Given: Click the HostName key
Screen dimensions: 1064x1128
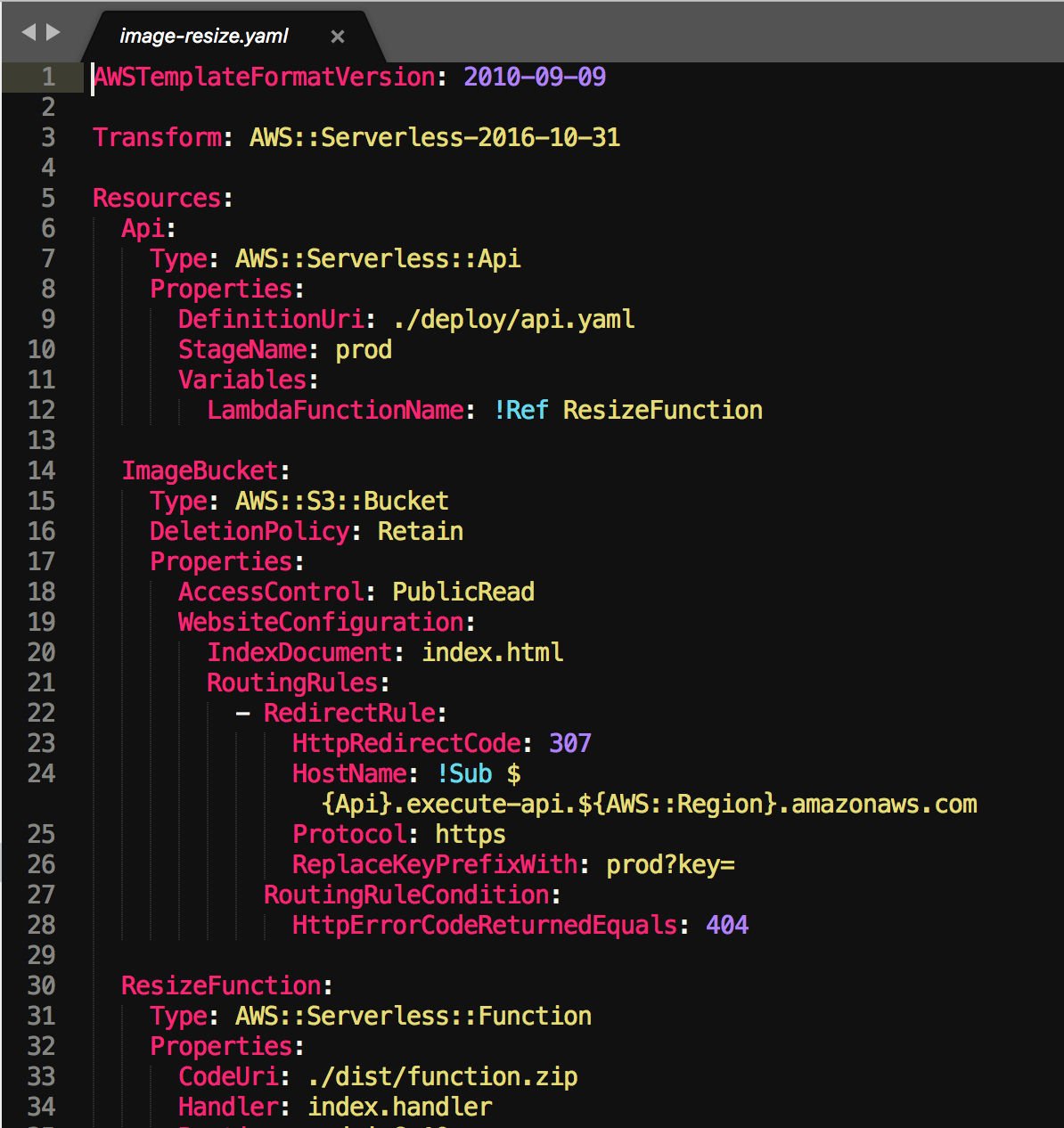Looking at the screenshot, I should pos(349,773).
